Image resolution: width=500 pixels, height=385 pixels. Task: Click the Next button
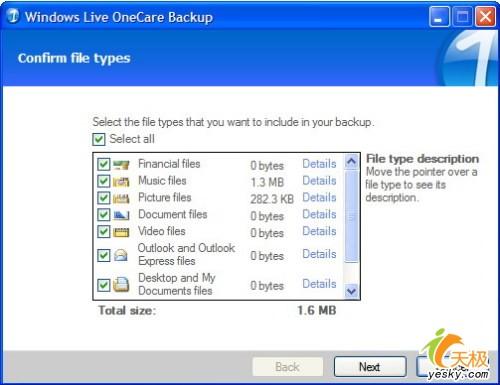tap(370, 367)
